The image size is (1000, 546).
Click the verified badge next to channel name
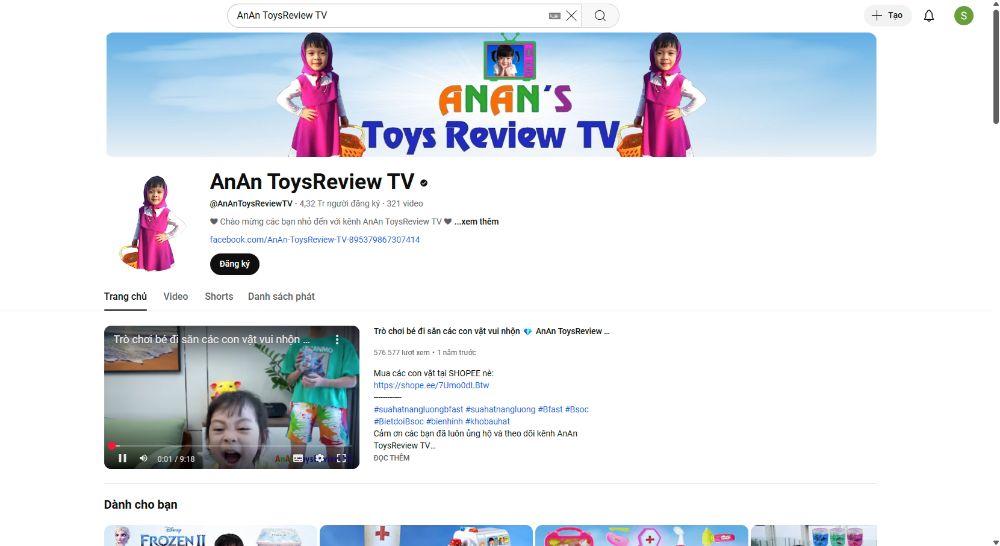423,183
